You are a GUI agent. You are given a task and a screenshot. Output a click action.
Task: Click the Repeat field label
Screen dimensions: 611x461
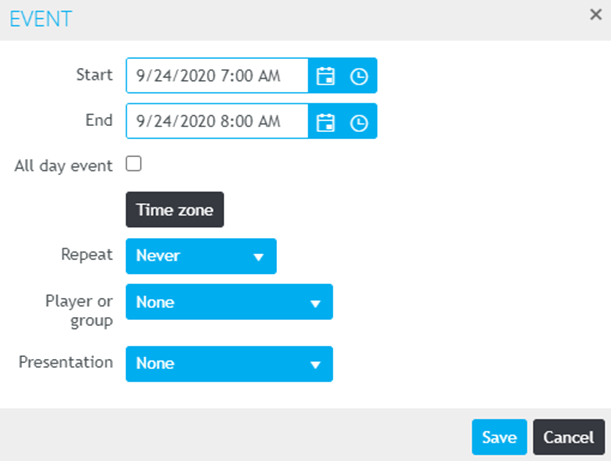coord(86,254)
